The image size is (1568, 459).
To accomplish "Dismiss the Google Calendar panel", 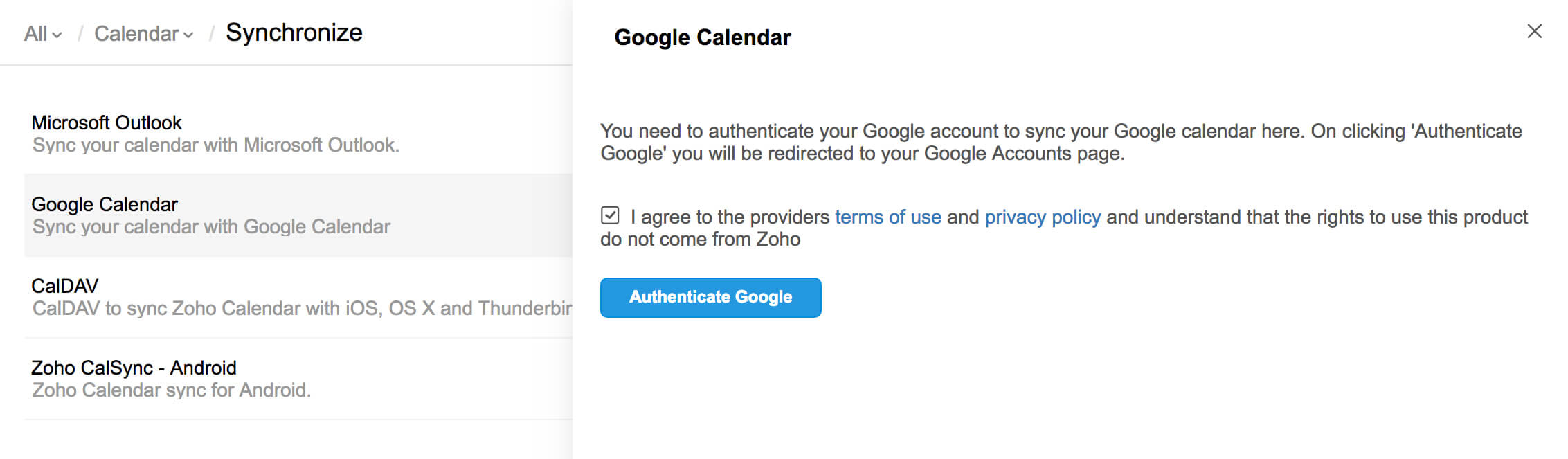I will 1535,31.
